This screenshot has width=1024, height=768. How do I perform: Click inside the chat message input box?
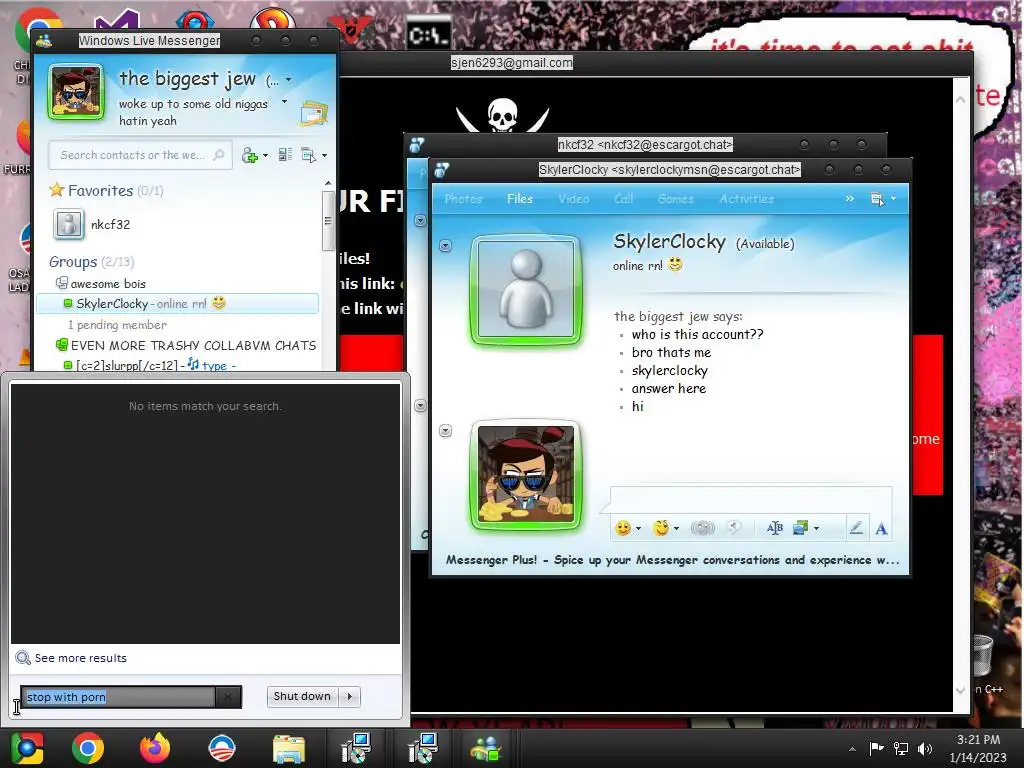click(x=751, y=500)
